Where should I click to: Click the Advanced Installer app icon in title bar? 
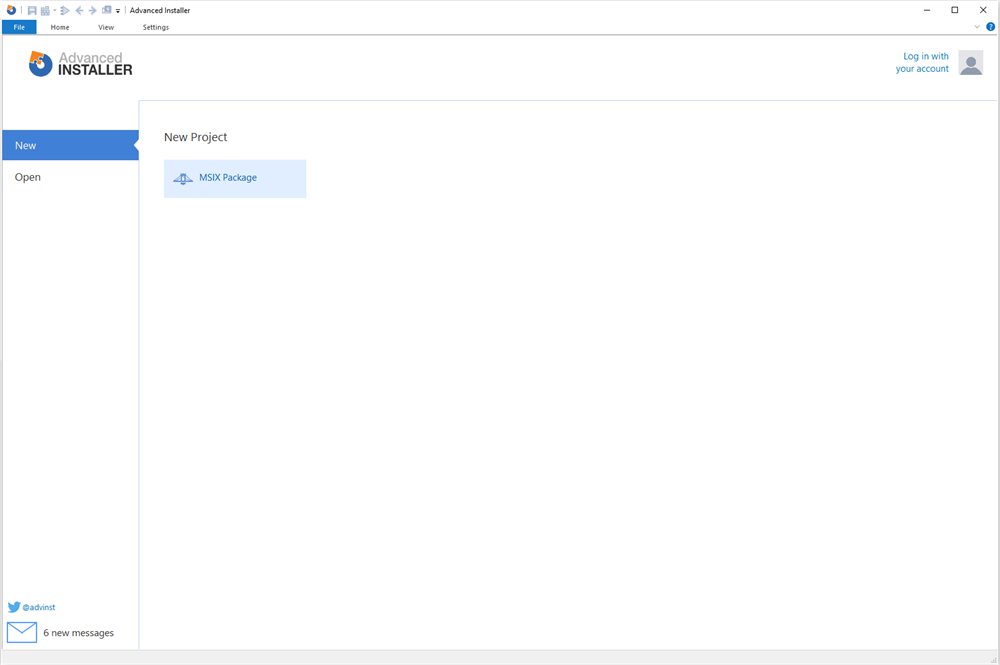[x=11, y=10]
